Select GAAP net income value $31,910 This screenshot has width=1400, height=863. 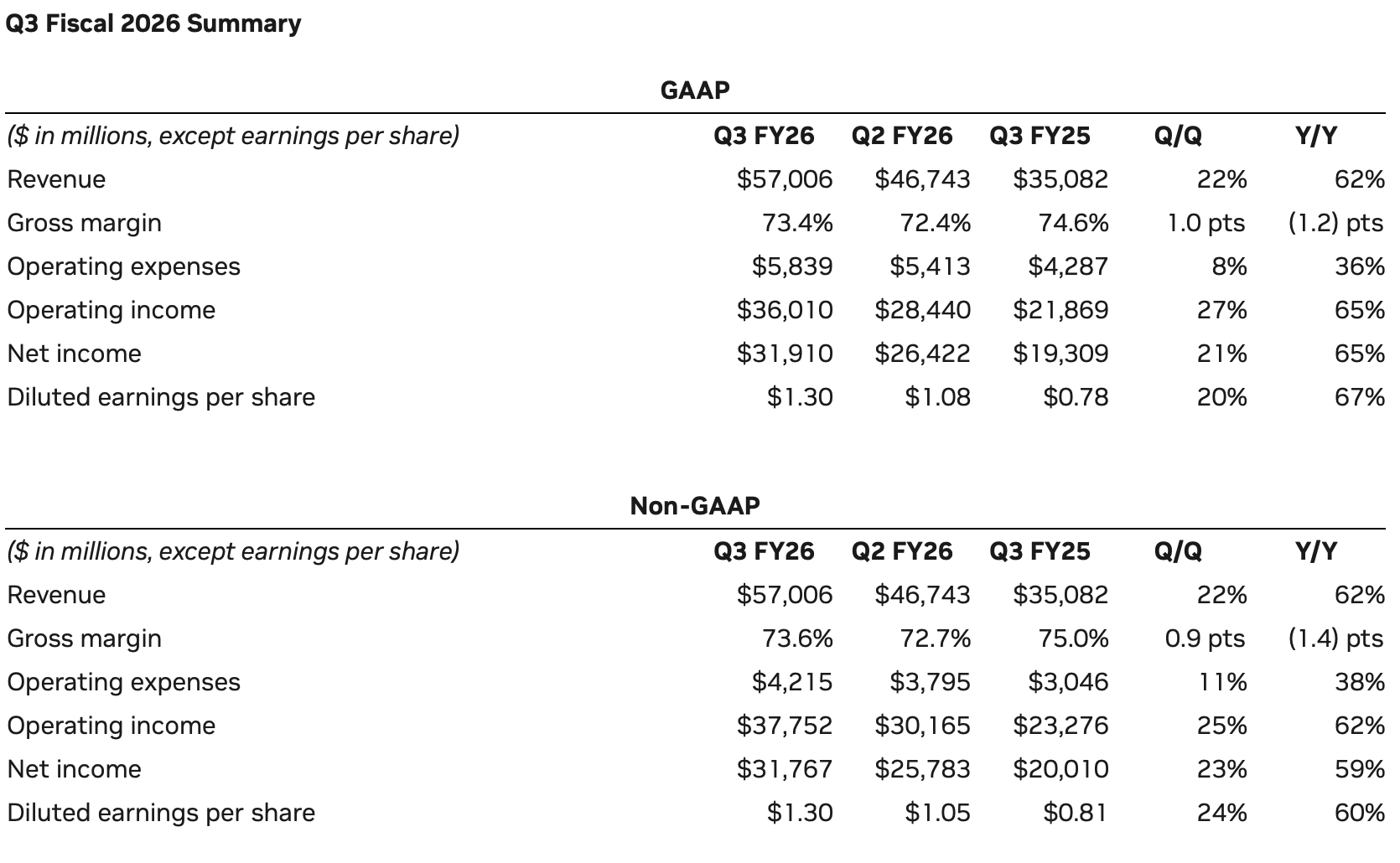pyautogui.click(x=785, y=354)
